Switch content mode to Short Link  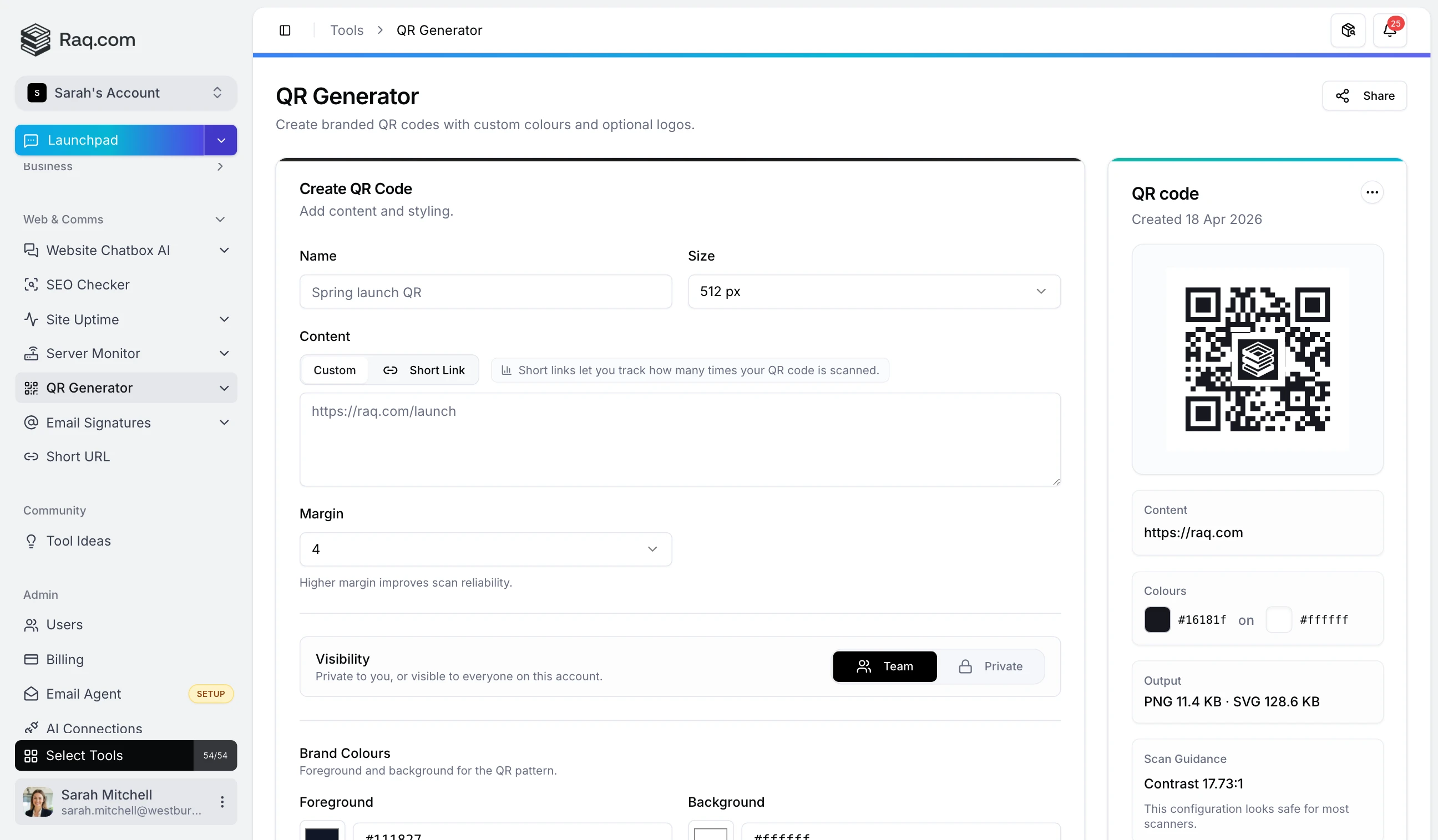pos(425,369)
